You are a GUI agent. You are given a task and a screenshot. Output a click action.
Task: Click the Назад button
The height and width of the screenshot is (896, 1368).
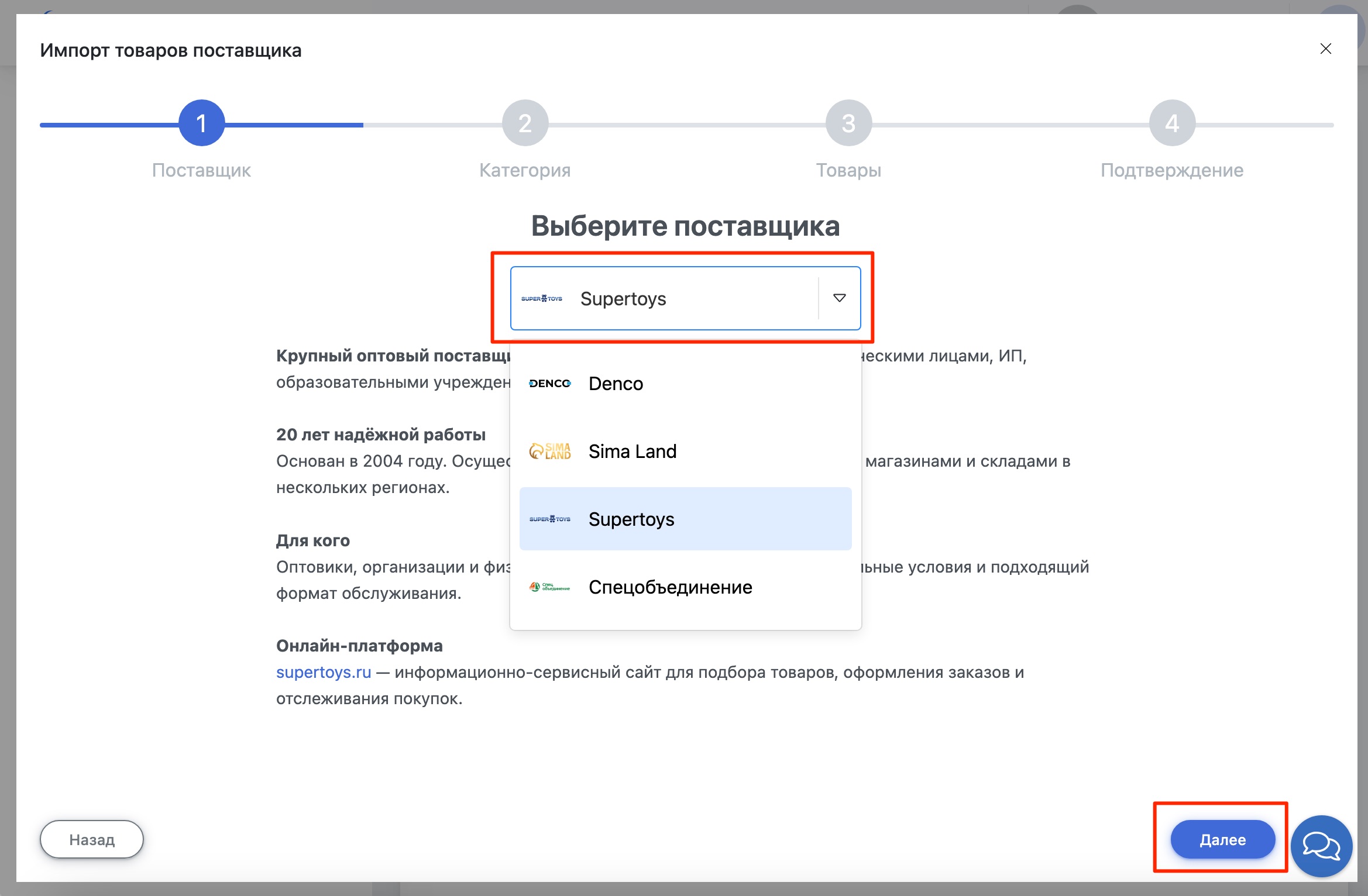(92, 839)
